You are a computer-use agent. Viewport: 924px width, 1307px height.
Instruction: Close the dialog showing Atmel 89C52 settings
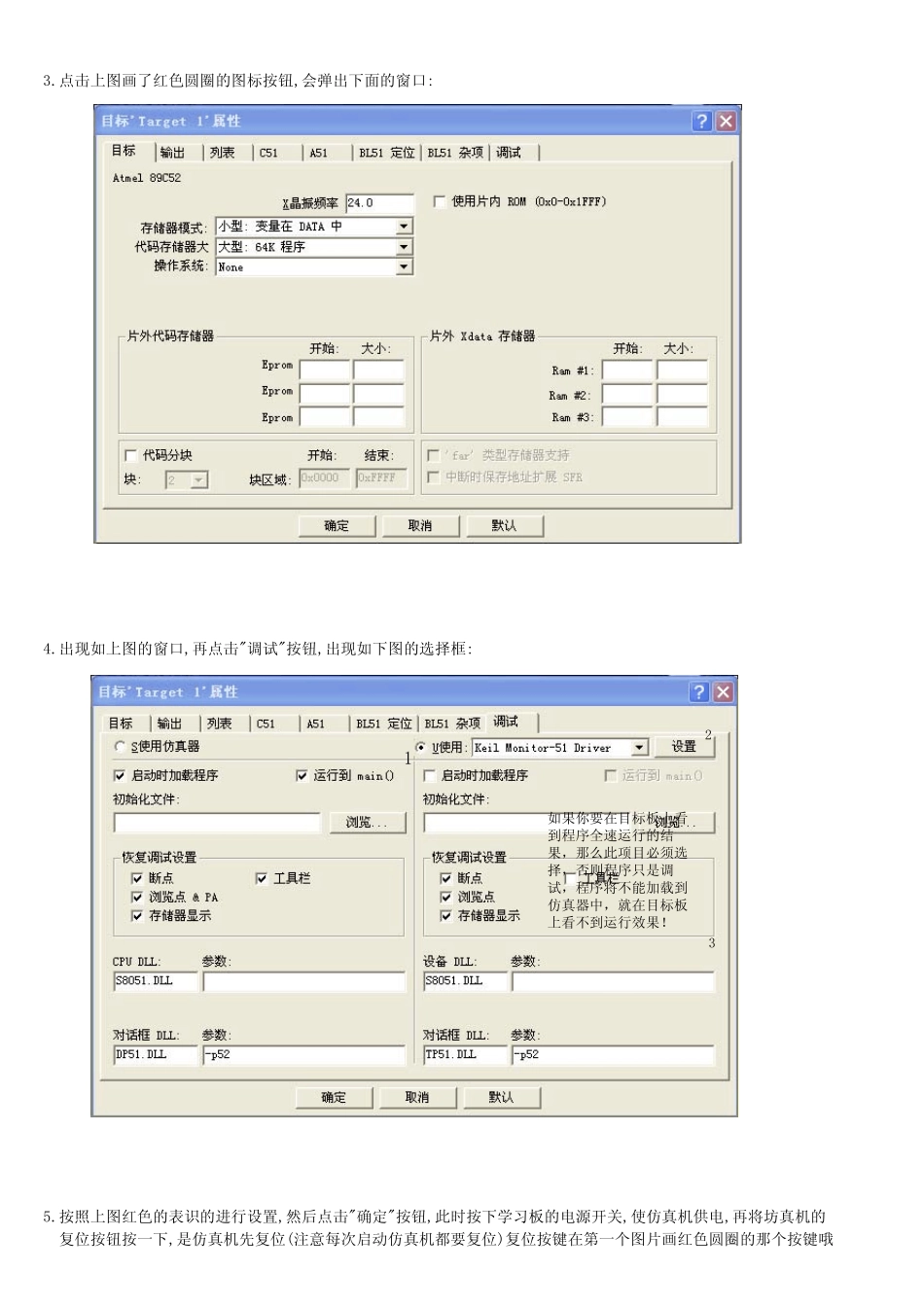click(x=726, y=121)
